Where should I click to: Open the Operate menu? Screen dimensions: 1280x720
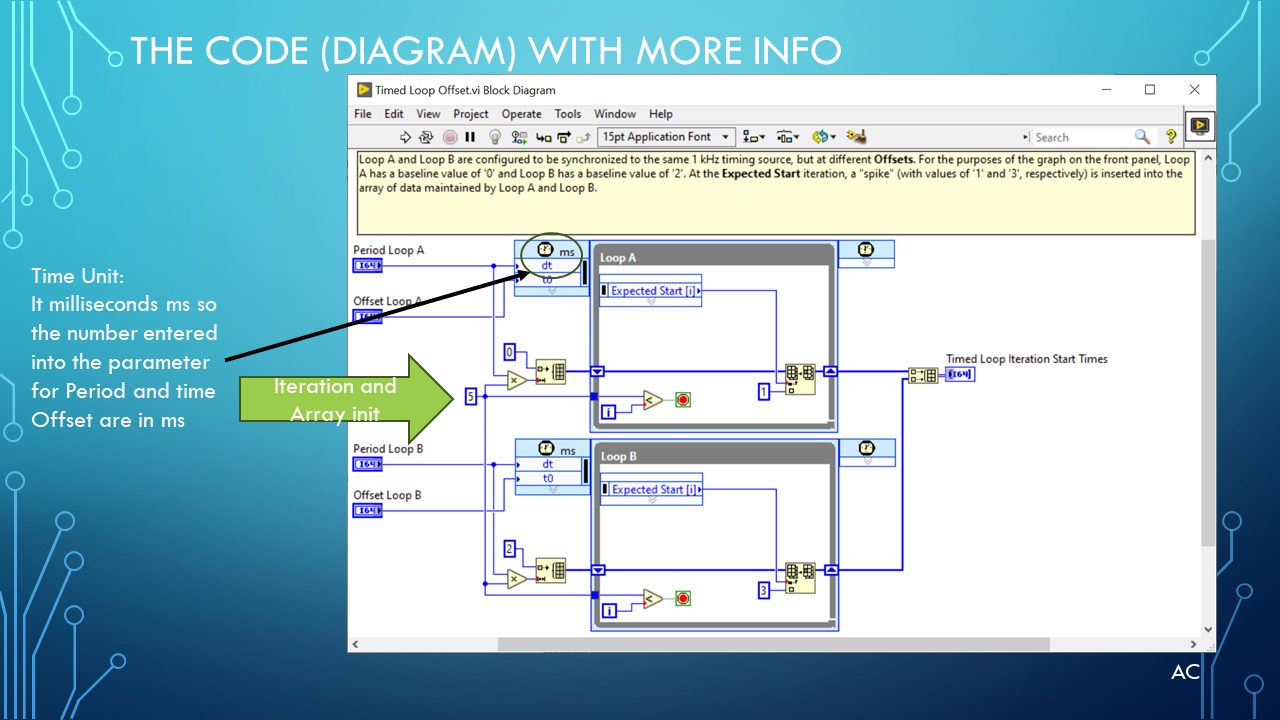pyautogui.click(x=521, y=114)
